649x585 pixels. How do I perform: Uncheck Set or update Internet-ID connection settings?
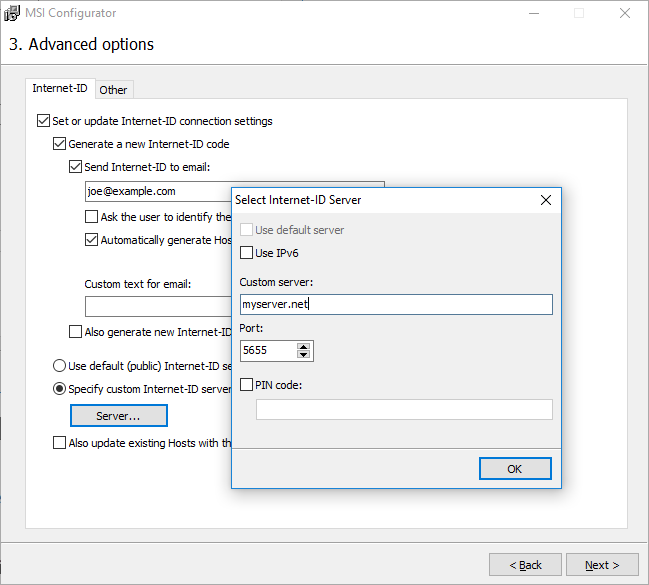point(43,121)
